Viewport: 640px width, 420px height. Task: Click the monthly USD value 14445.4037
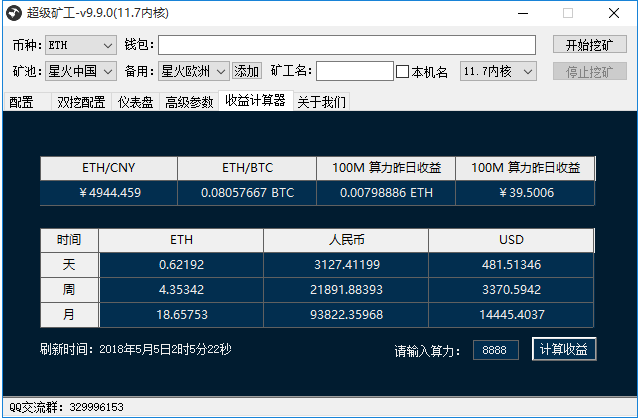coord(511,315)
